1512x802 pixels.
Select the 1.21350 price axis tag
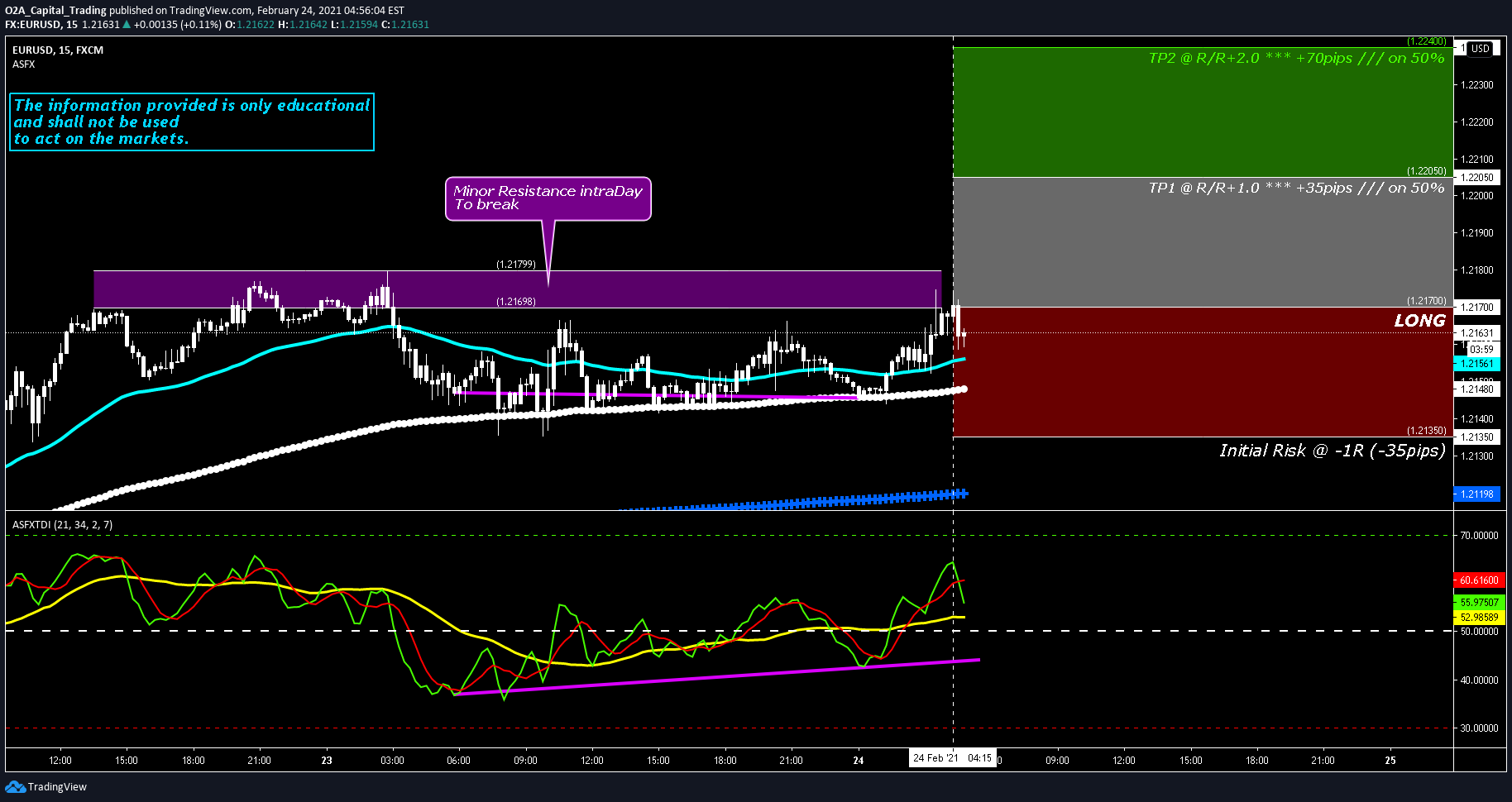click(1476, 437)
